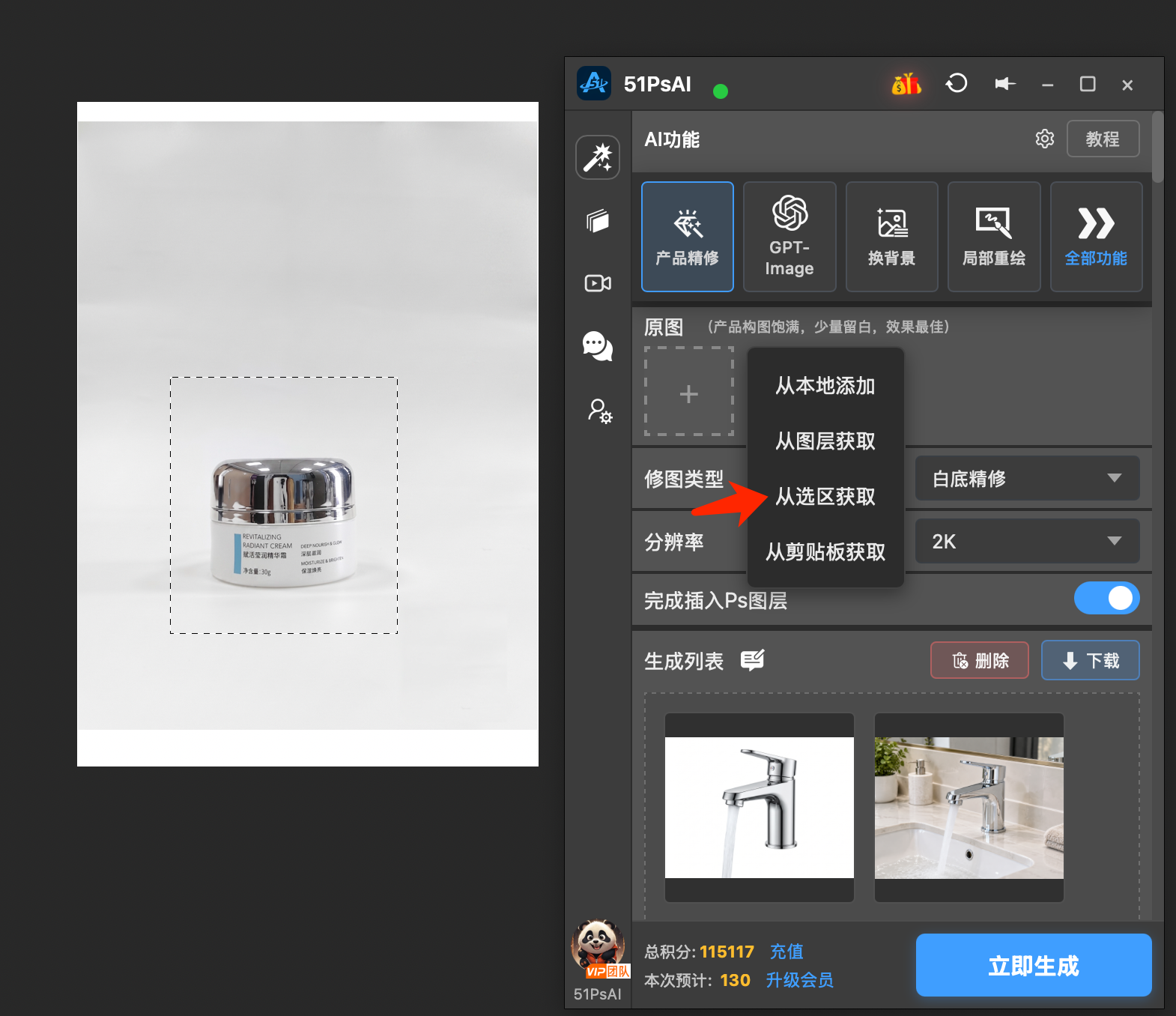Image resolution: width=1176 pixels, height=1016 pixels.
Task: Open the 2K resolution dropdown
Action: pyautogui.click(x=1027, y=541)
